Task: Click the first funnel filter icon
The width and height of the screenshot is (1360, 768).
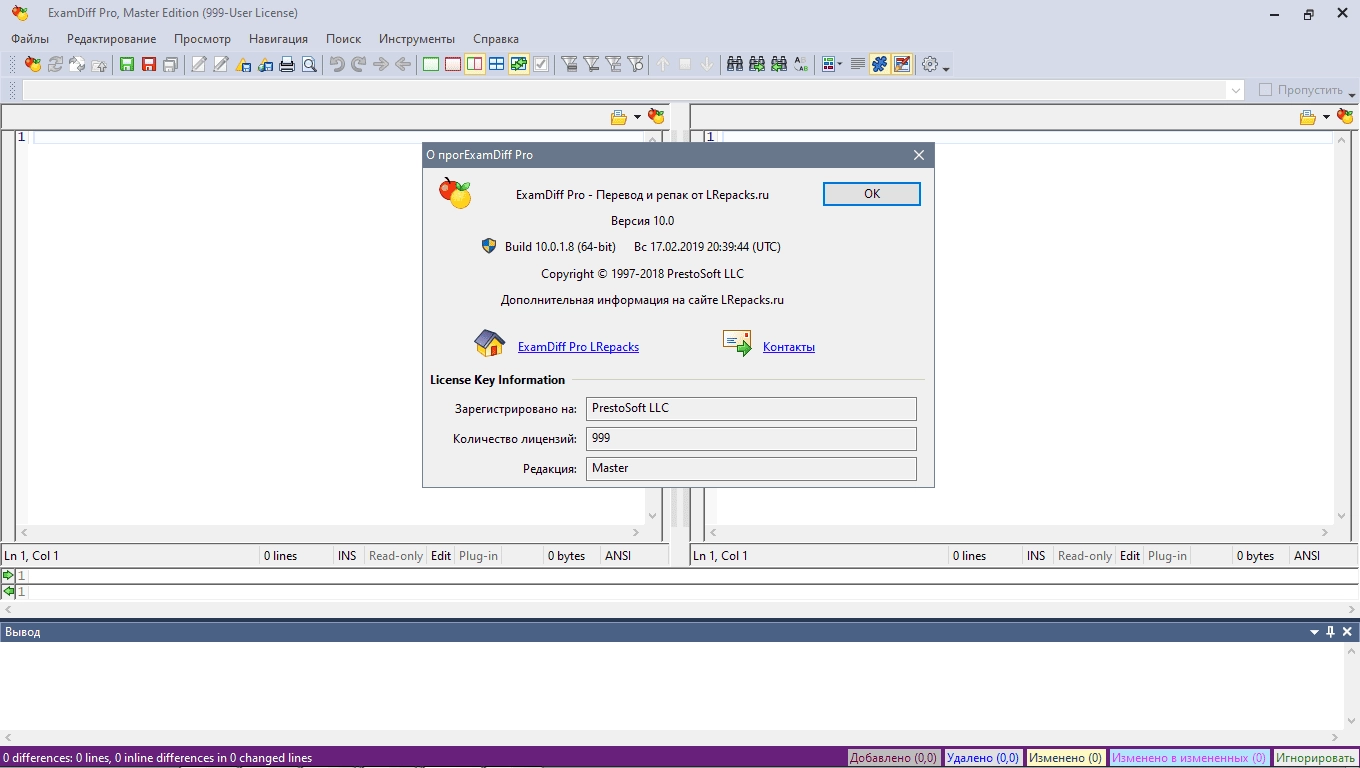Action: [x=570, y=64]
